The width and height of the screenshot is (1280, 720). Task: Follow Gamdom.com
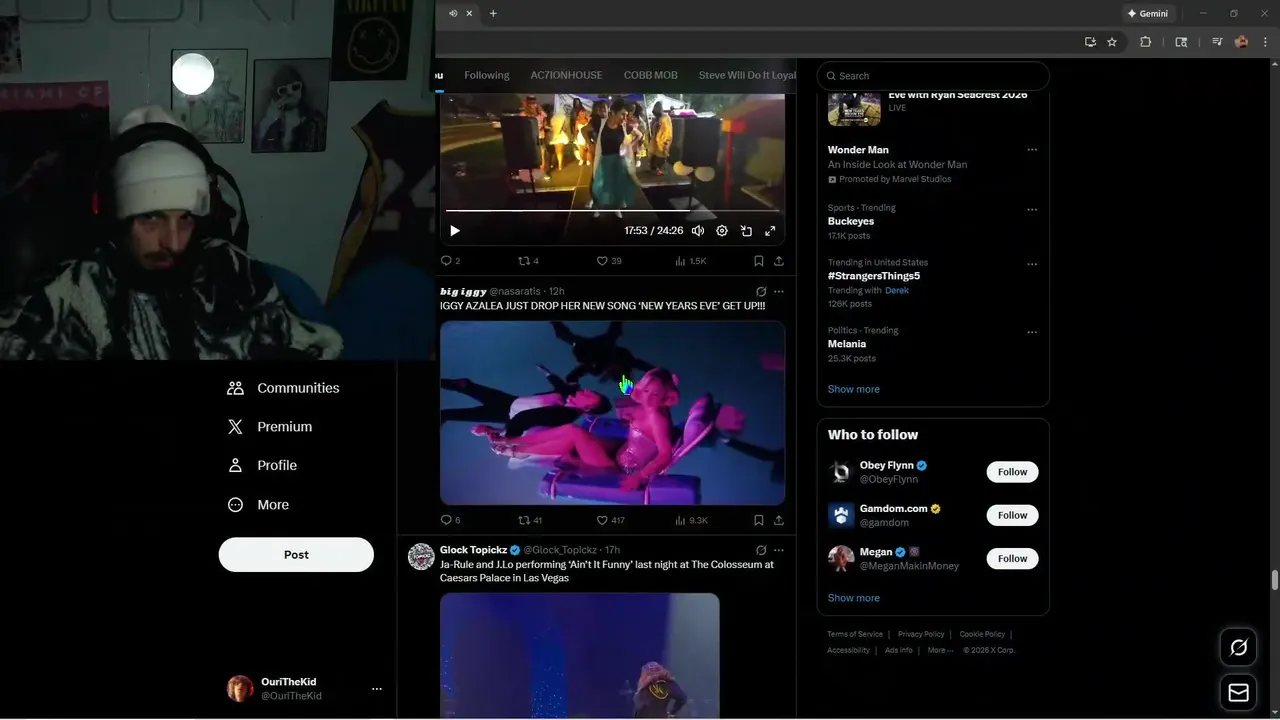[1012, 515]
